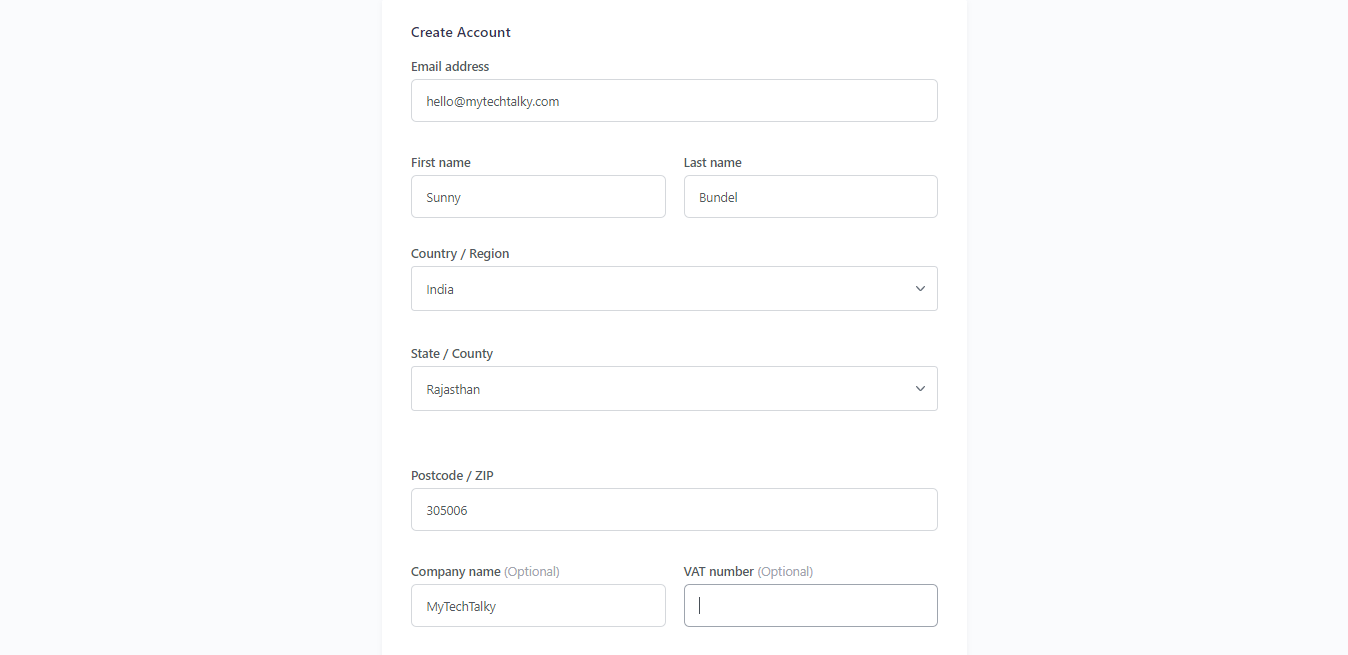Click the "Company name" label text
Image resolution: width=1348 pixels, height=655 pixels.
[456, 572]
